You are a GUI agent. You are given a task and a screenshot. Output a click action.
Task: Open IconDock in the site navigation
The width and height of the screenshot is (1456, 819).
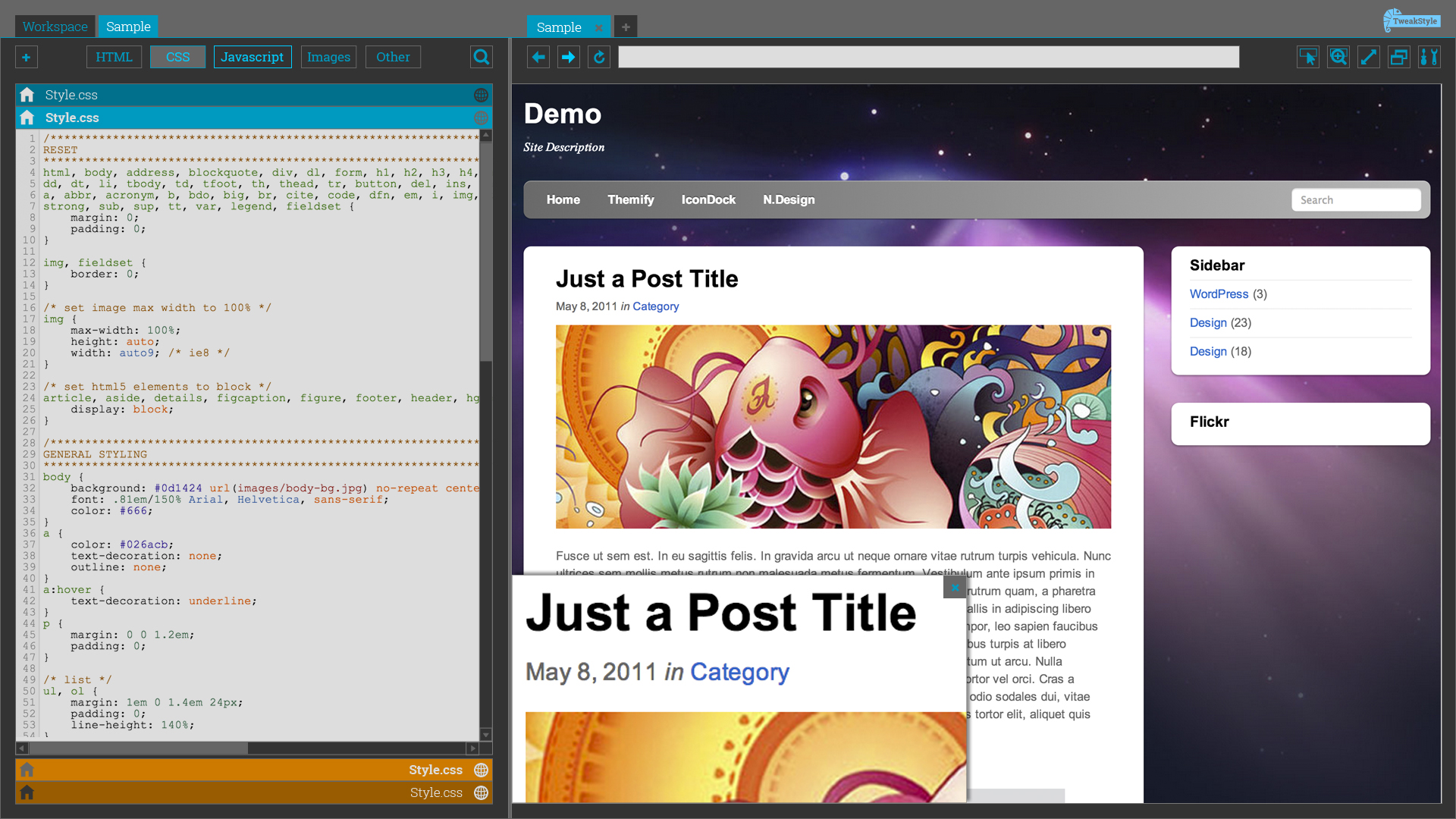[x=708, y=199]
